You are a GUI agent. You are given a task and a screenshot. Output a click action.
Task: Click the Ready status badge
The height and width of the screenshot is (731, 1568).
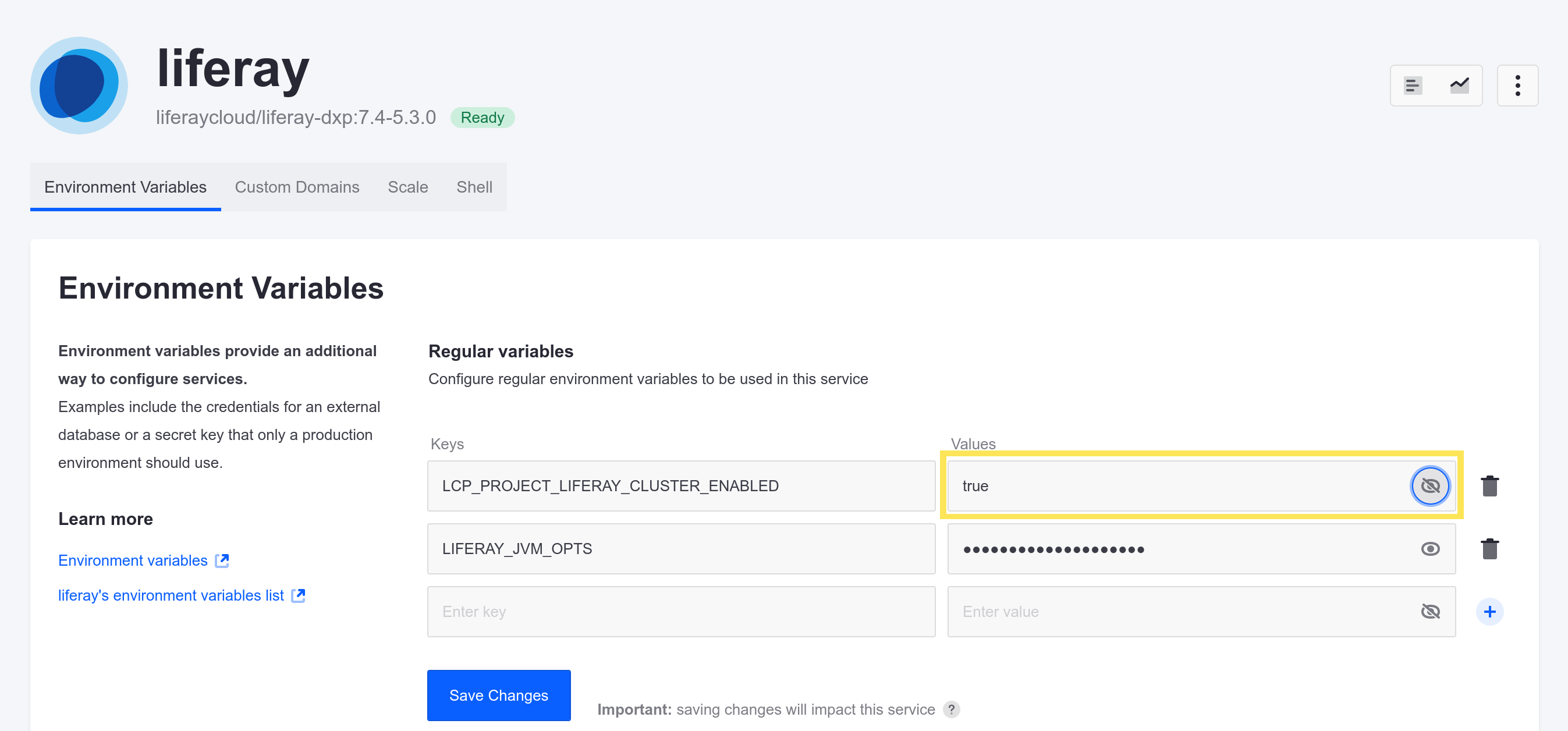tap(482, 118)
